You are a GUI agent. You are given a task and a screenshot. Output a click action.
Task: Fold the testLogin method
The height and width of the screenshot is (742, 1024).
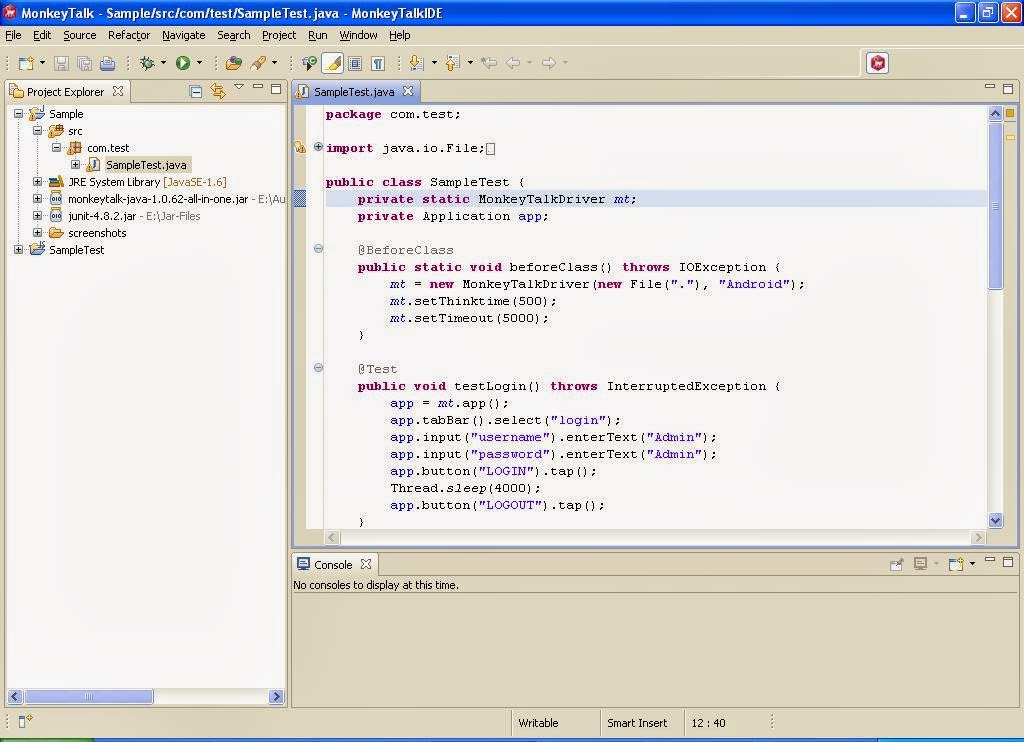318,367
